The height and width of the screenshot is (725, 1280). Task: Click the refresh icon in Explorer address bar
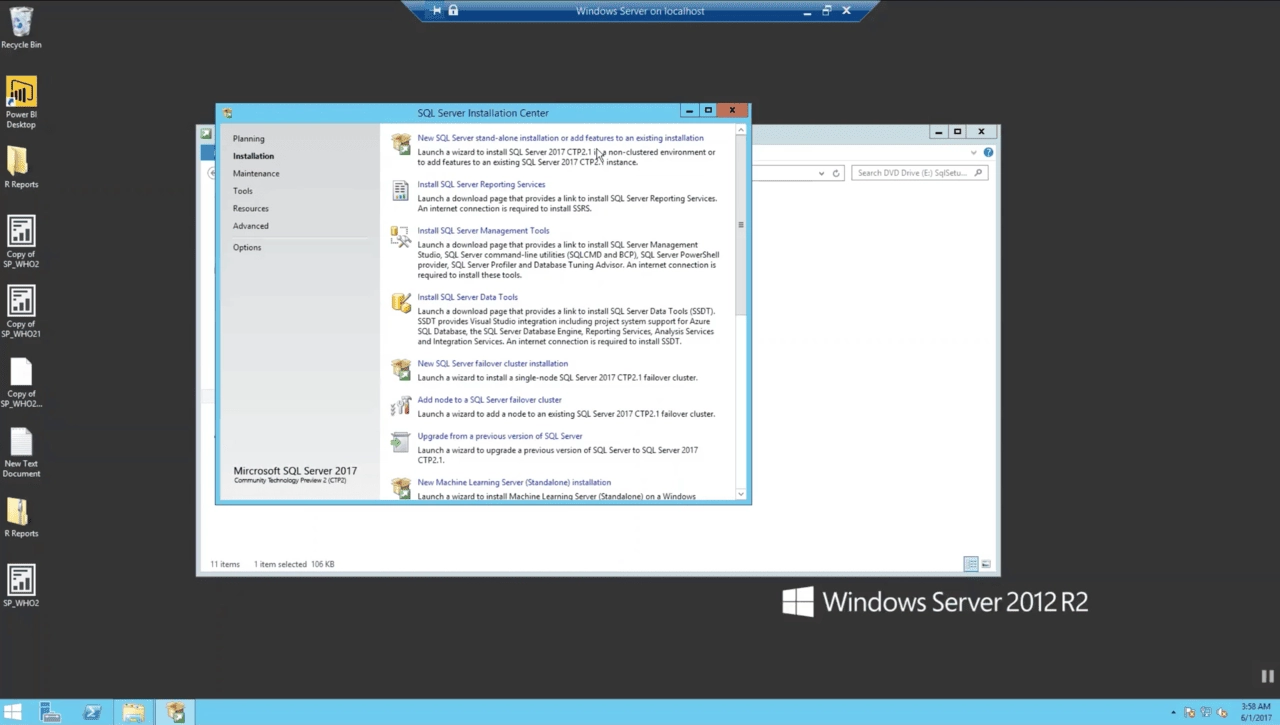tap(836, 173)
